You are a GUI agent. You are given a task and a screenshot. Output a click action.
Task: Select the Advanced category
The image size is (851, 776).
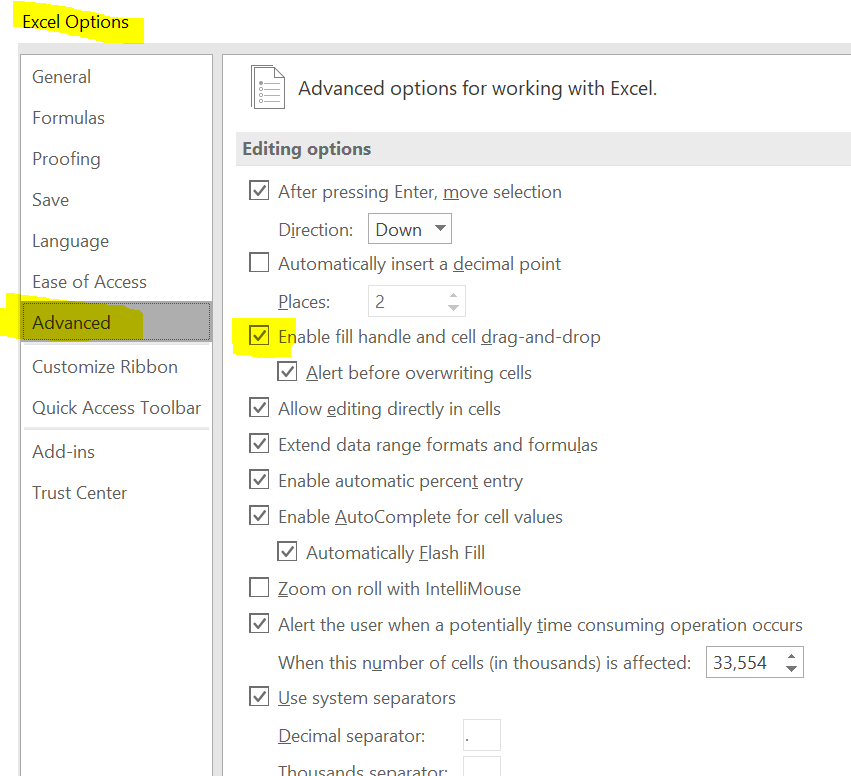[117, 322]
